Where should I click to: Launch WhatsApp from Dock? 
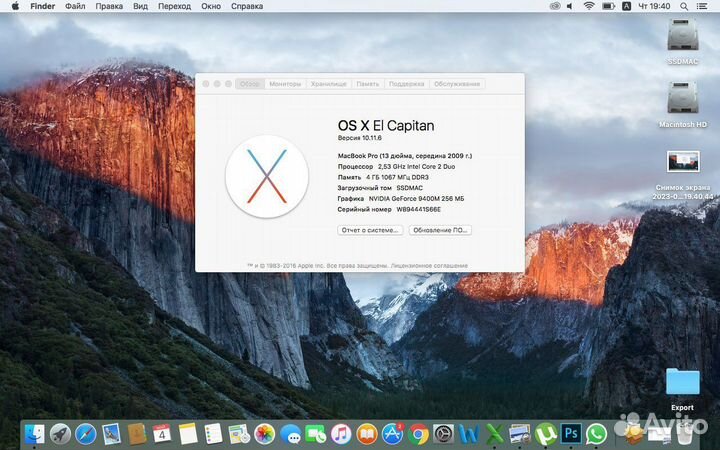click(x=596, y=433)
